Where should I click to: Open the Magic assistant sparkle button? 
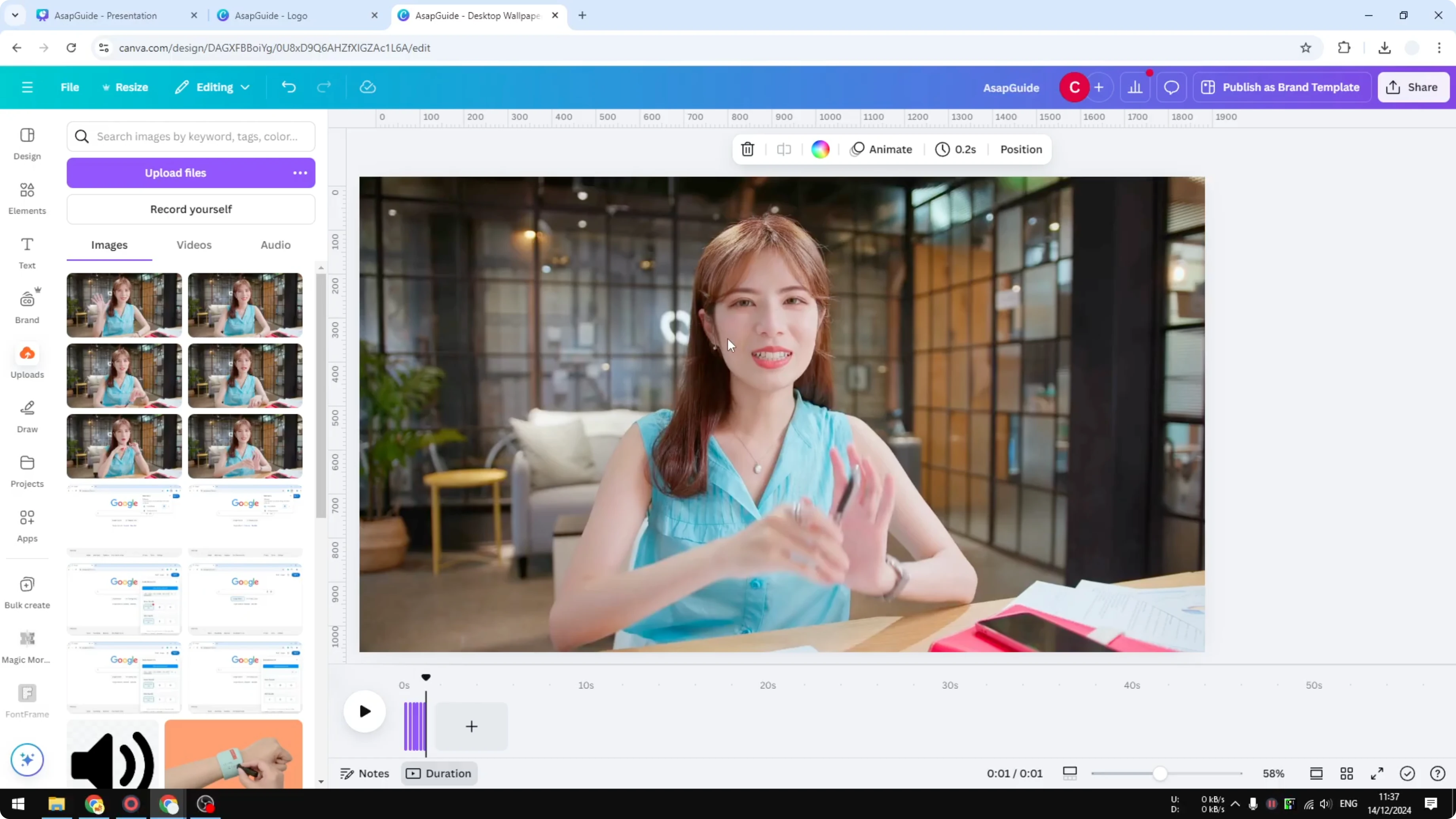(x=27, y=759)
